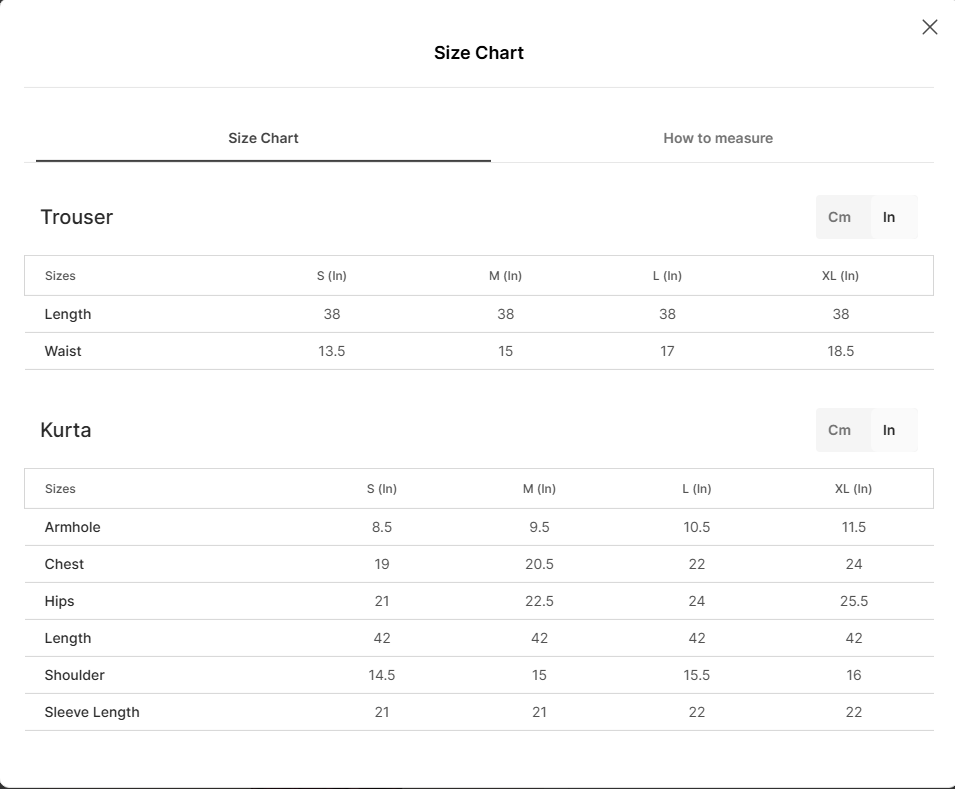Click the Kurta Armhole value 10.5 for L
Image resolution: width=955 pixels, height=789 pixels.
(697, 527)
